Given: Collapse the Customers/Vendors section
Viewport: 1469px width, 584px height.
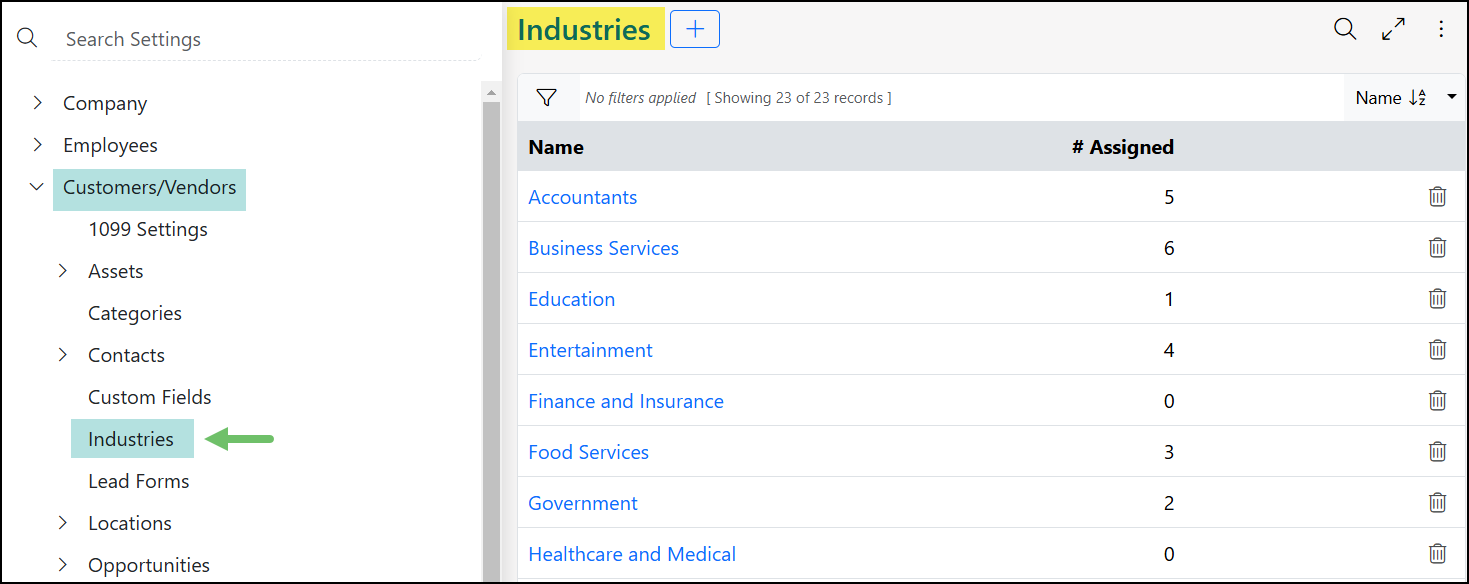Looking at the screenshot, I should point(37,186).
